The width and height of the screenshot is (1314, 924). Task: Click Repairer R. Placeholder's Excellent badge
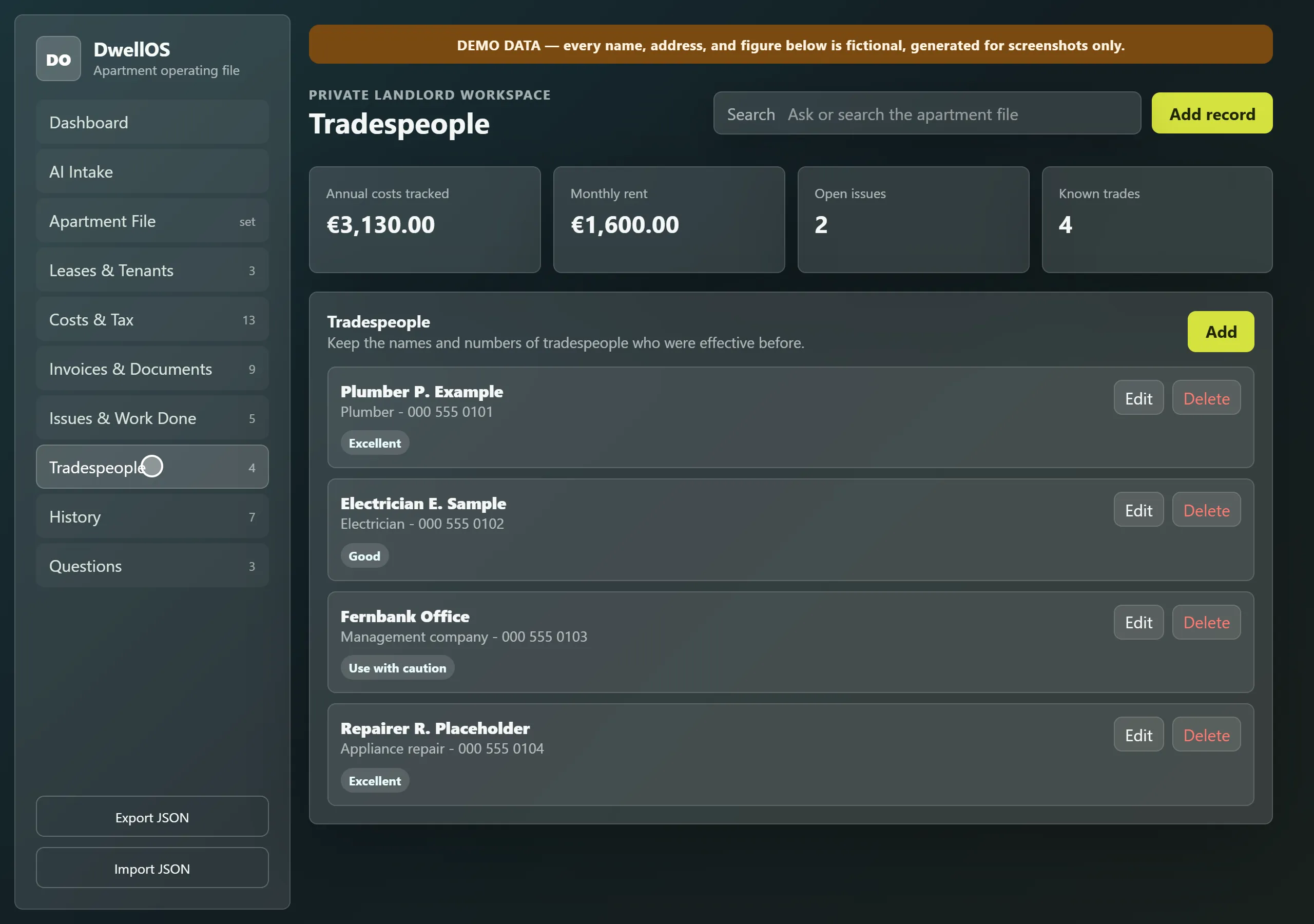[x=375, y=781]
